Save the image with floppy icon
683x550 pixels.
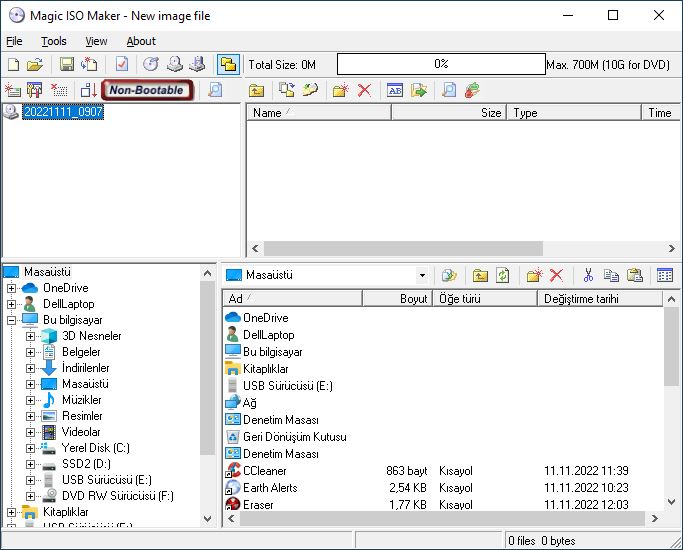(x=67, y=65)
